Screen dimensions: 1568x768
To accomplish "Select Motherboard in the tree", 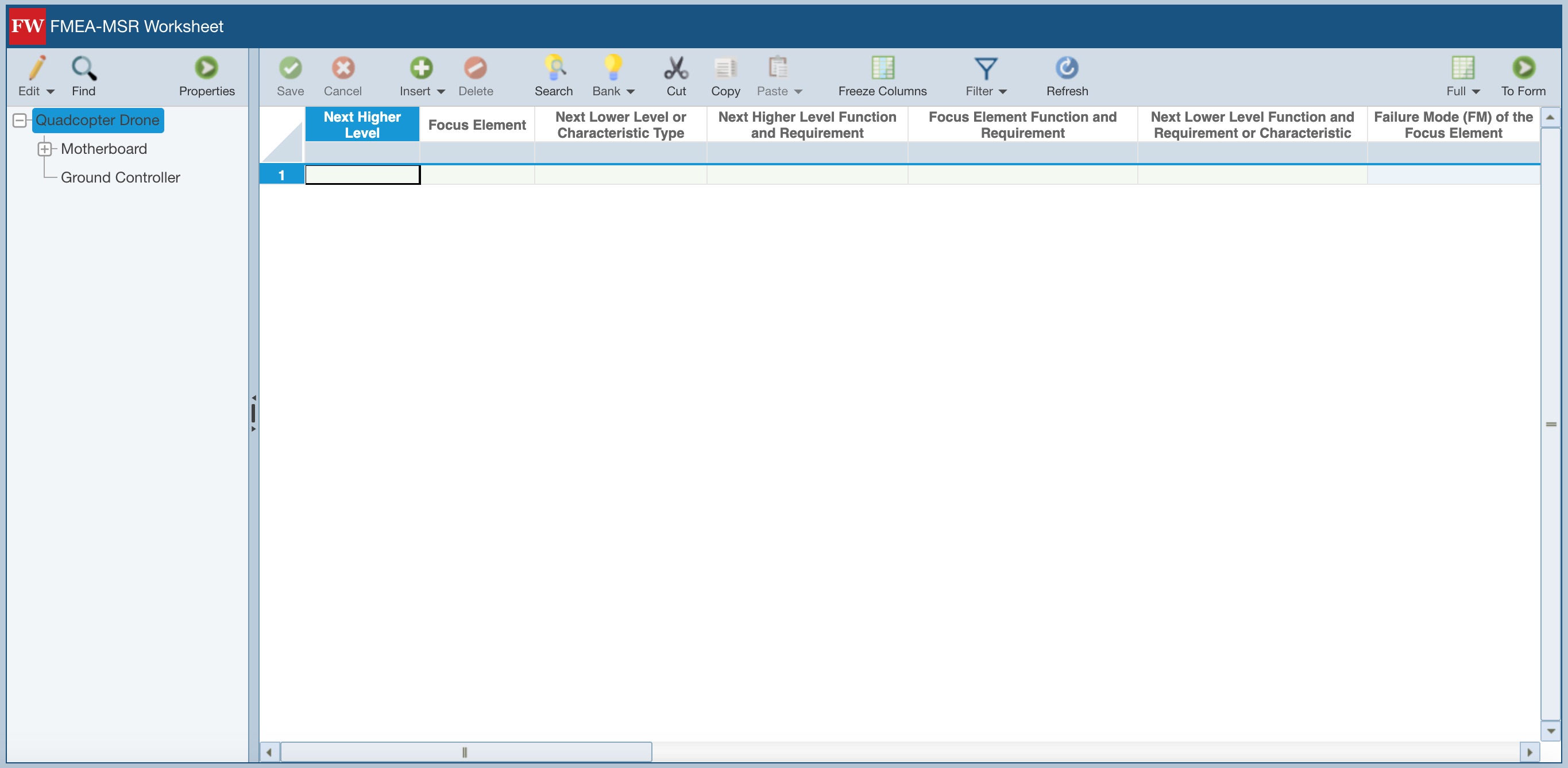I will pos(104,149).
